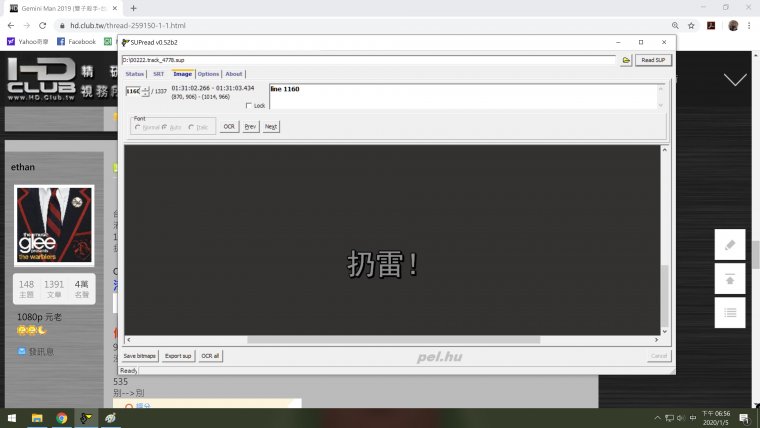
Task: Open the Yahoo bookmark
Action: (28, 42)
